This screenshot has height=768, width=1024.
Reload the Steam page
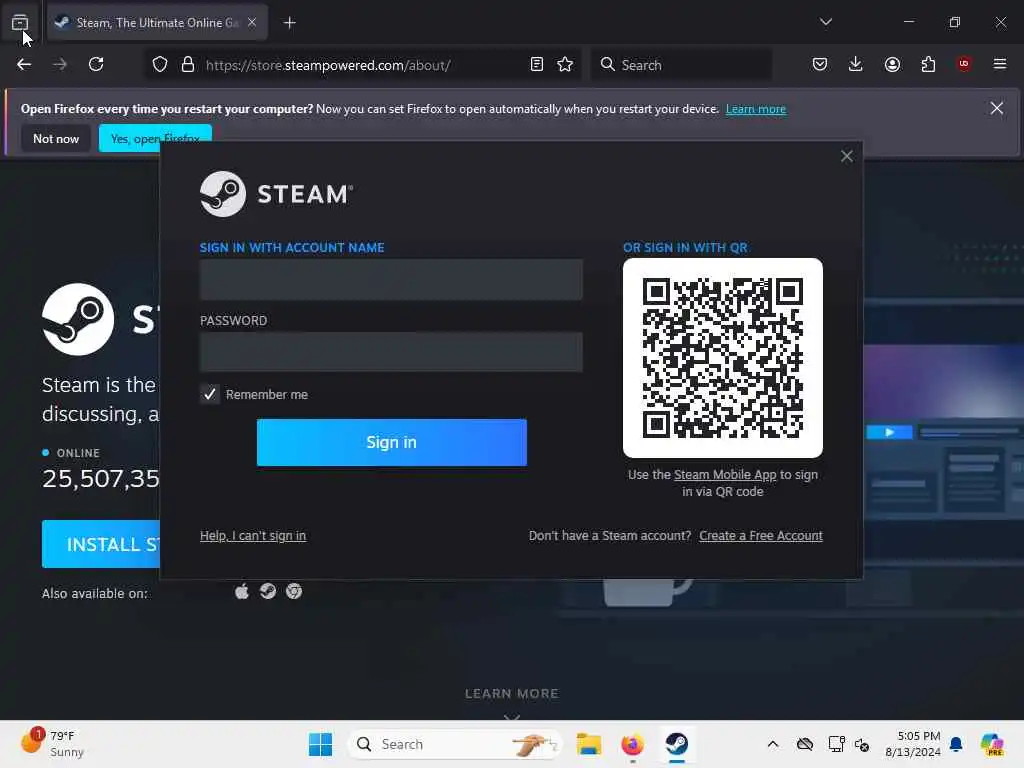click(96, 65)
